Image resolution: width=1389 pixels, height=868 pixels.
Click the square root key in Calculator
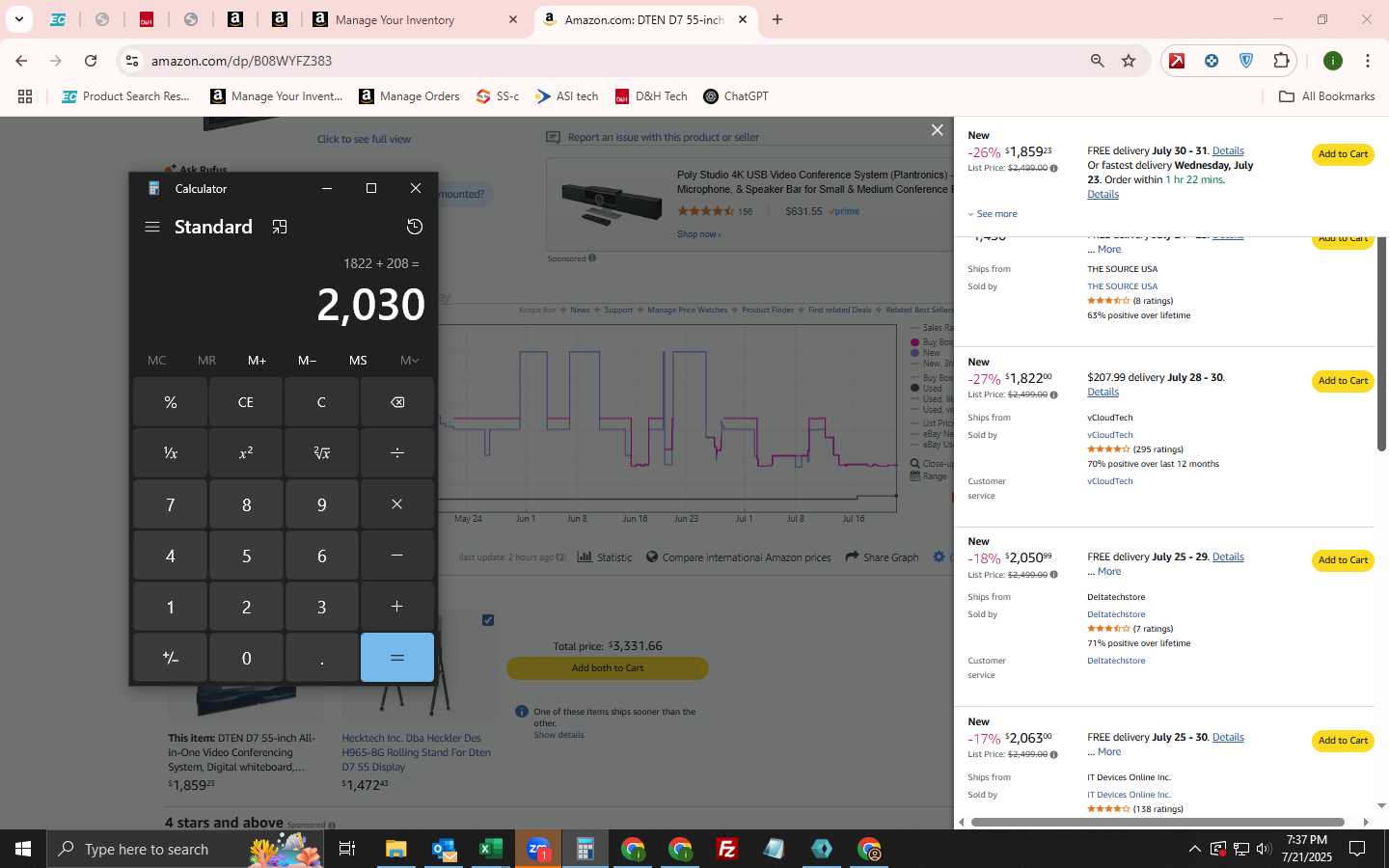321,452
